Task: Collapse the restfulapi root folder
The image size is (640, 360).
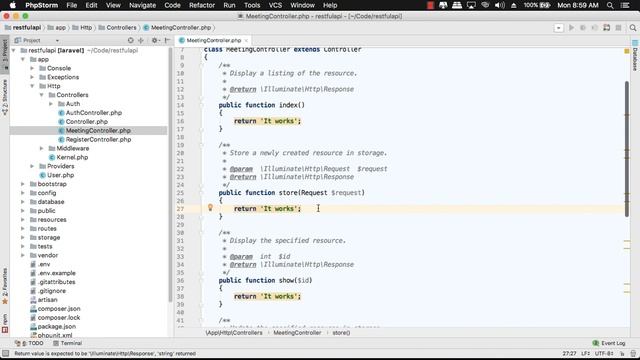Action: (x=14, y=51)
